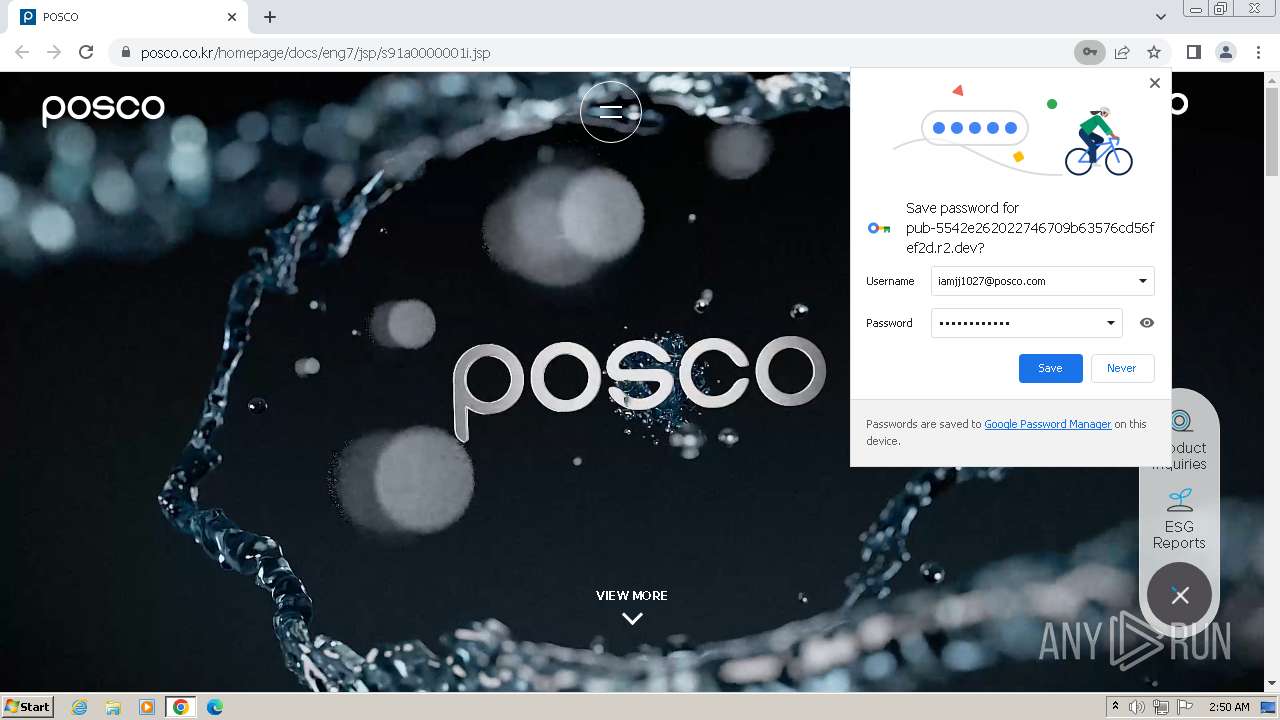This screenshot has width=1280, height=720.
Task: Open File Explorer from taskbar
Action: pyautogui.click(x=113, y=707)
